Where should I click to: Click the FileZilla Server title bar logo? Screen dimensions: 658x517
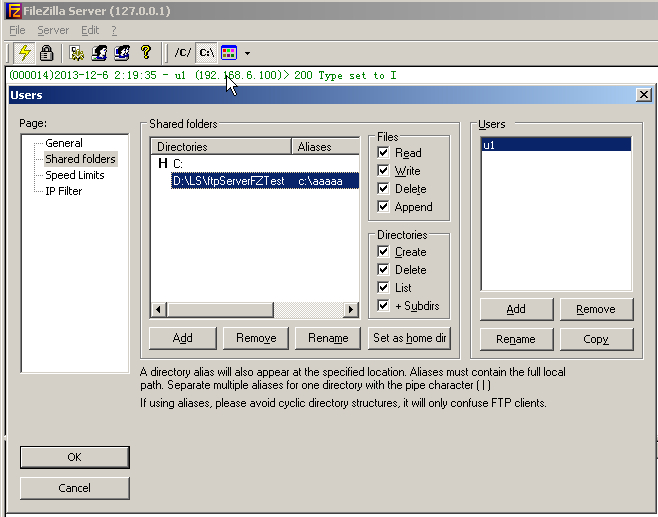[x=13, y=10]
